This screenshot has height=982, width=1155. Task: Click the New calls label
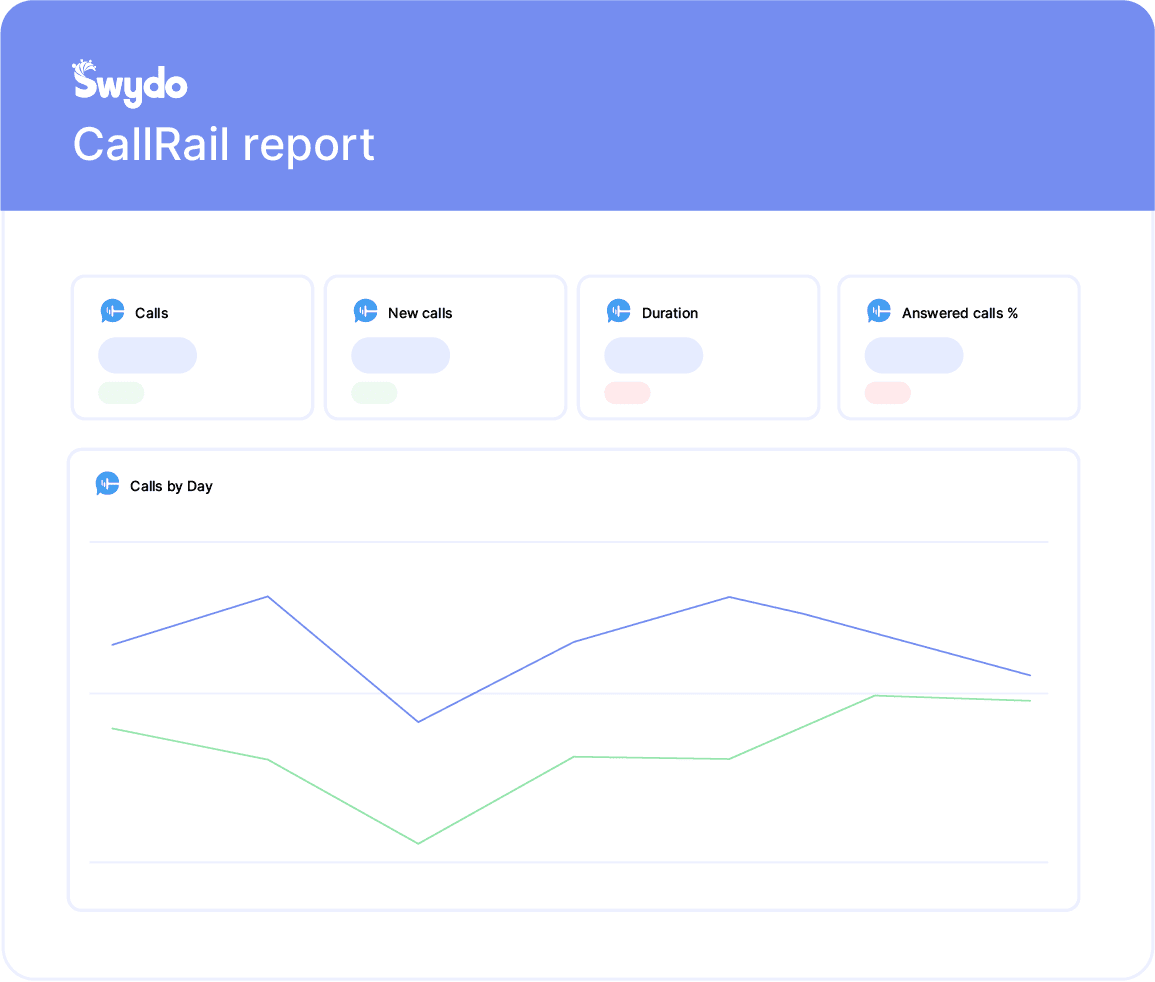point(420,313)
